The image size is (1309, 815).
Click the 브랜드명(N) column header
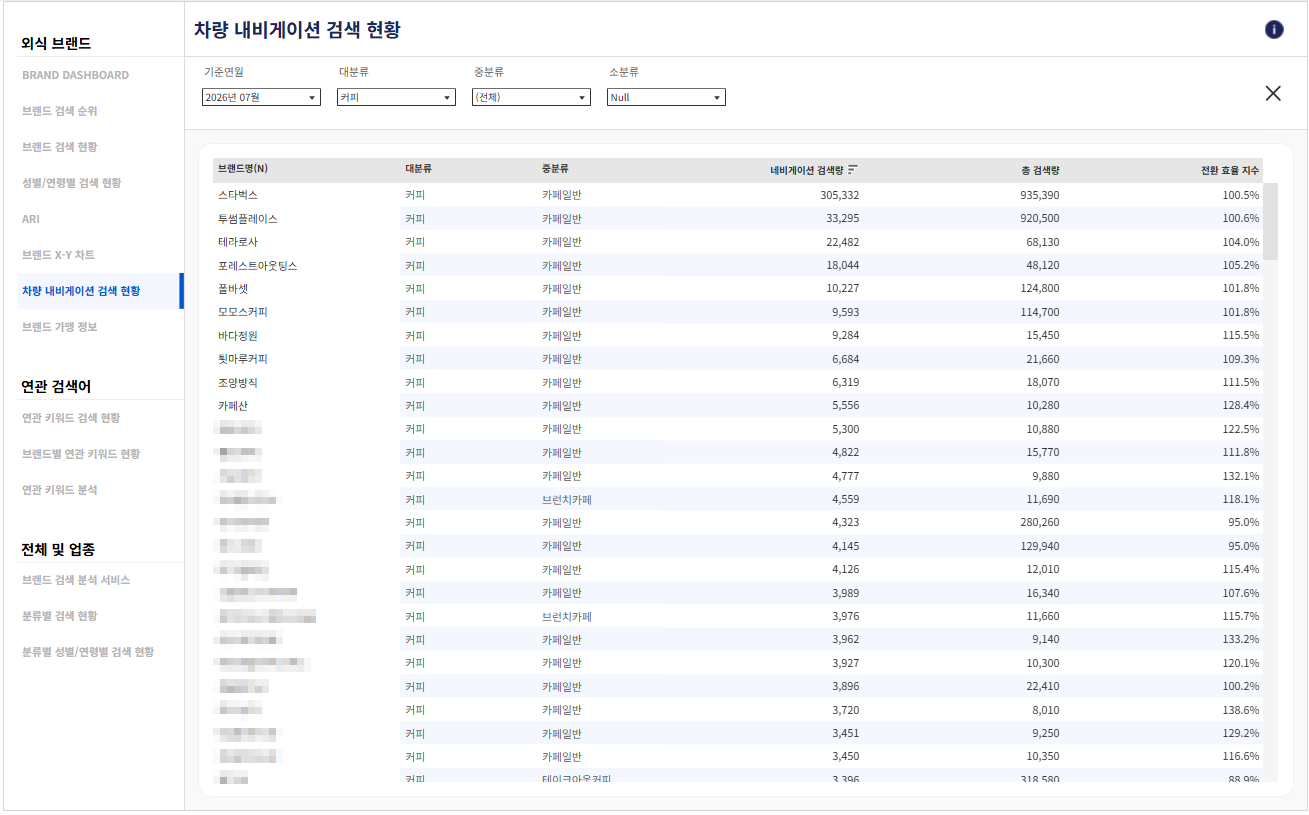243,169
